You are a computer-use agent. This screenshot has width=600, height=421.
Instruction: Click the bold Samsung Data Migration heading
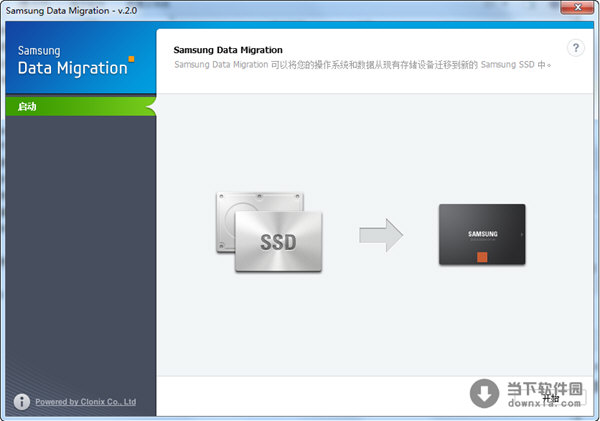[228, 50]
